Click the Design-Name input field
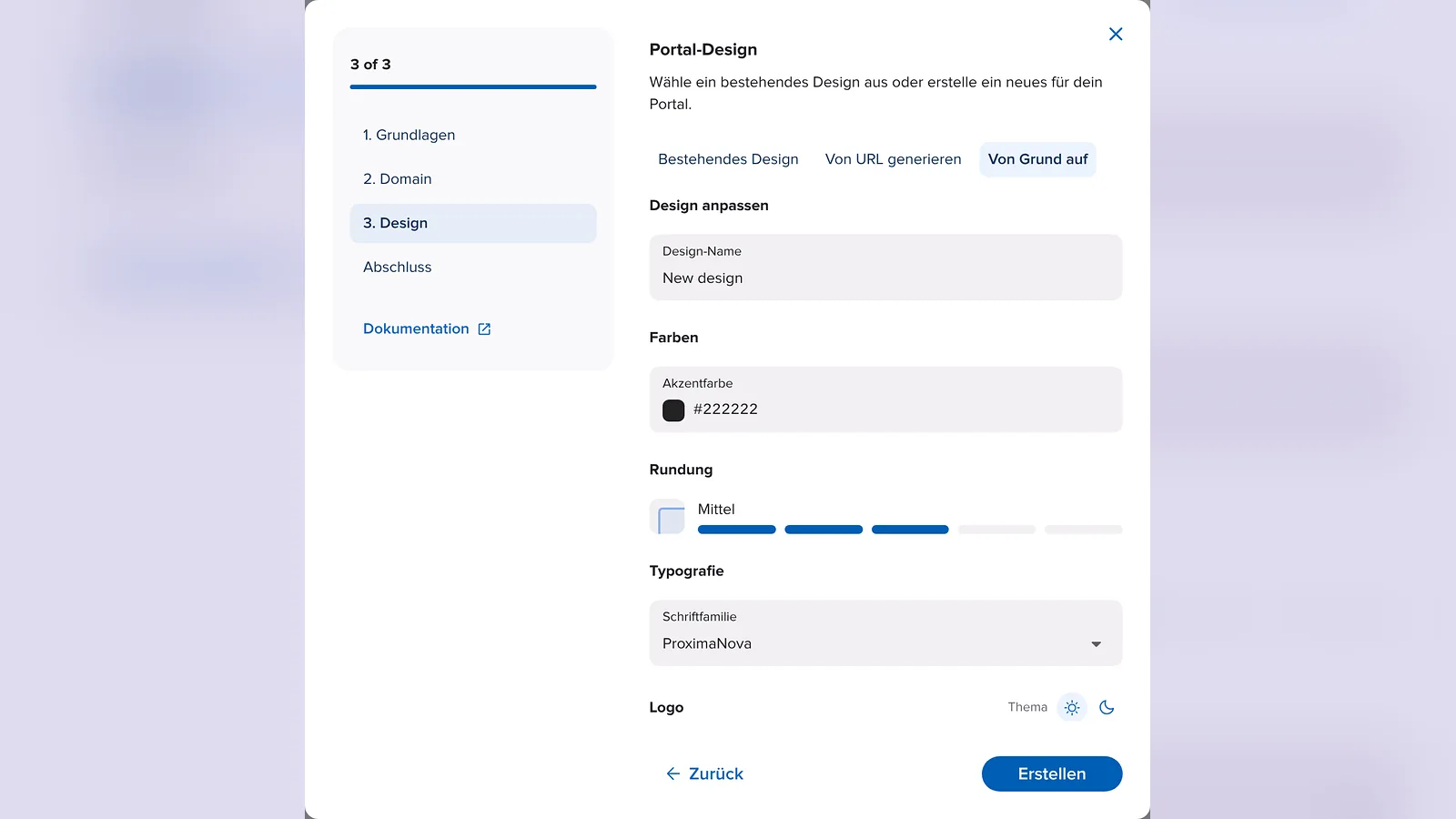 click(x=885, y=268)
